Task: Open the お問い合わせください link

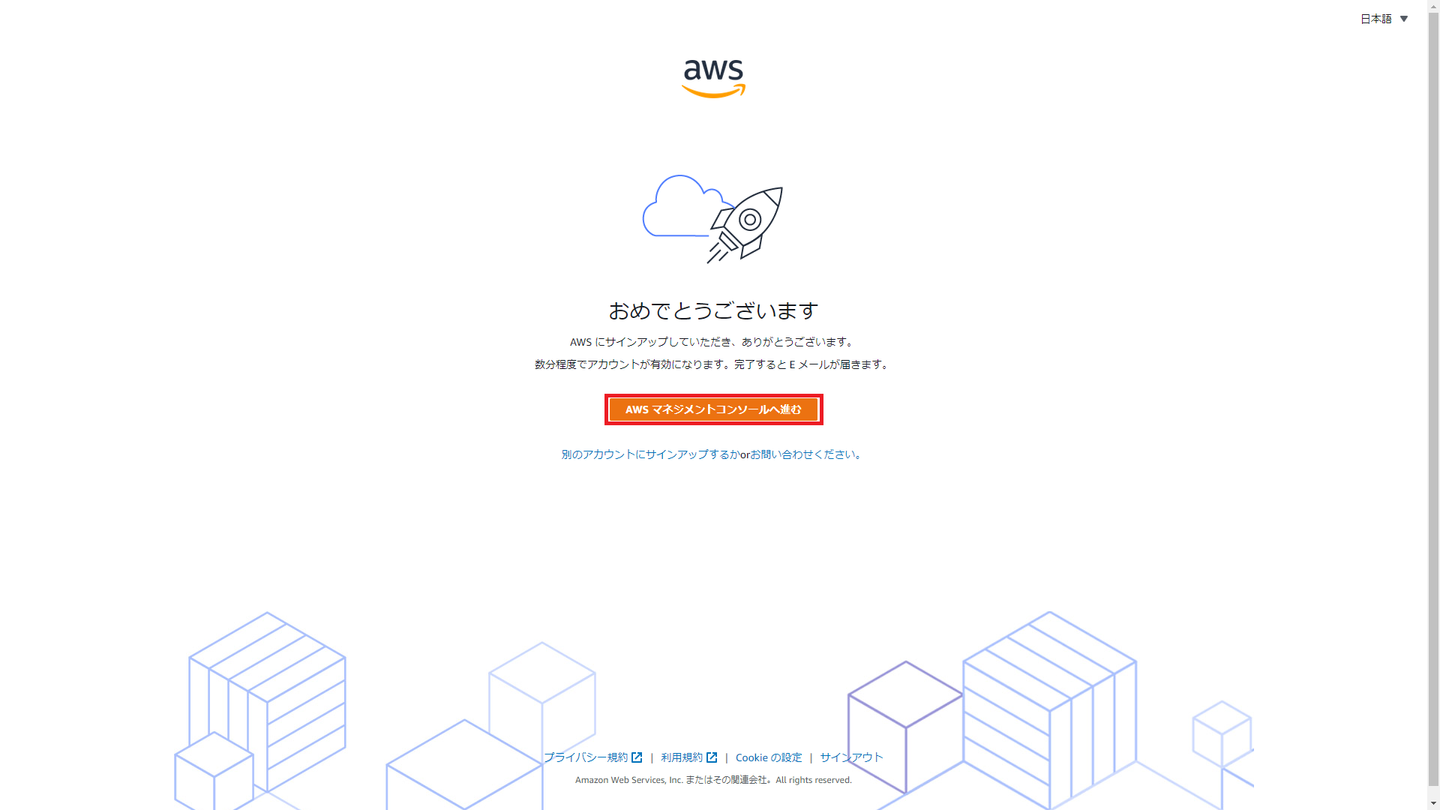Action: click(803, 455)
